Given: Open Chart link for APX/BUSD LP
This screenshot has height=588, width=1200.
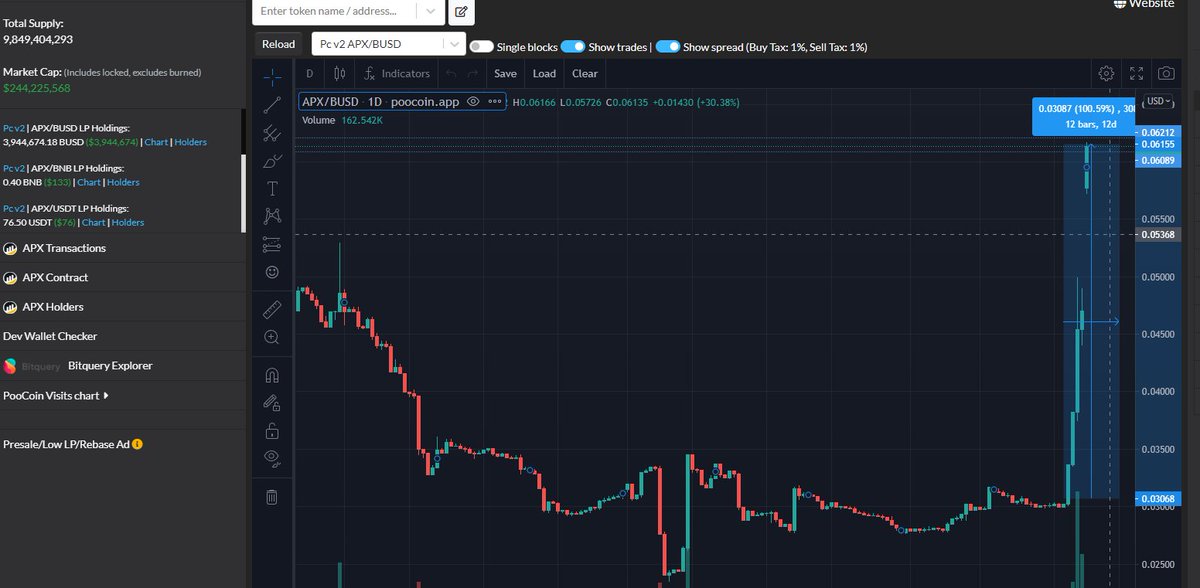Looking at the screenshot, I should click(156, 142).
